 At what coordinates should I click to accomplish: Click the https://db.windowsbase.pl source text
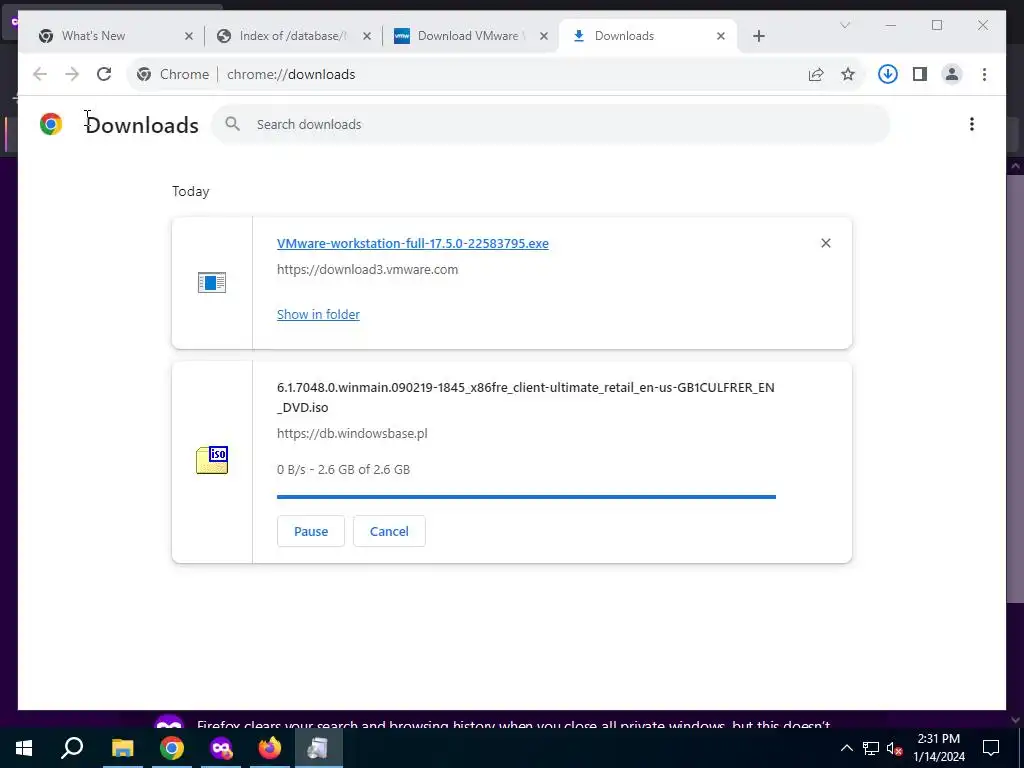click(352, 433)
